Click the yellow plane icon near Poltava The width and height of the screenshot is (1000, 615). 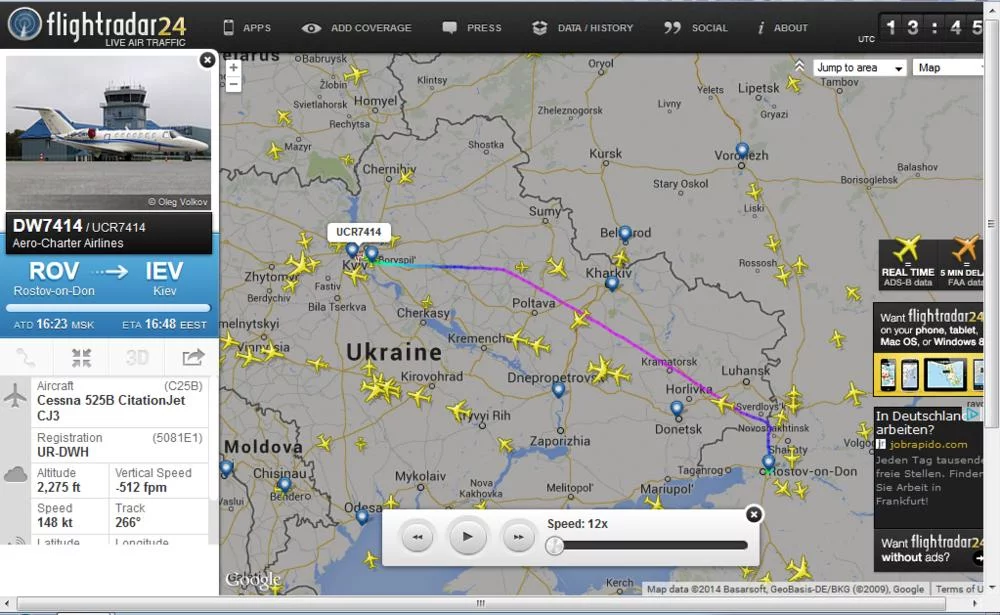tap(580, 319)
